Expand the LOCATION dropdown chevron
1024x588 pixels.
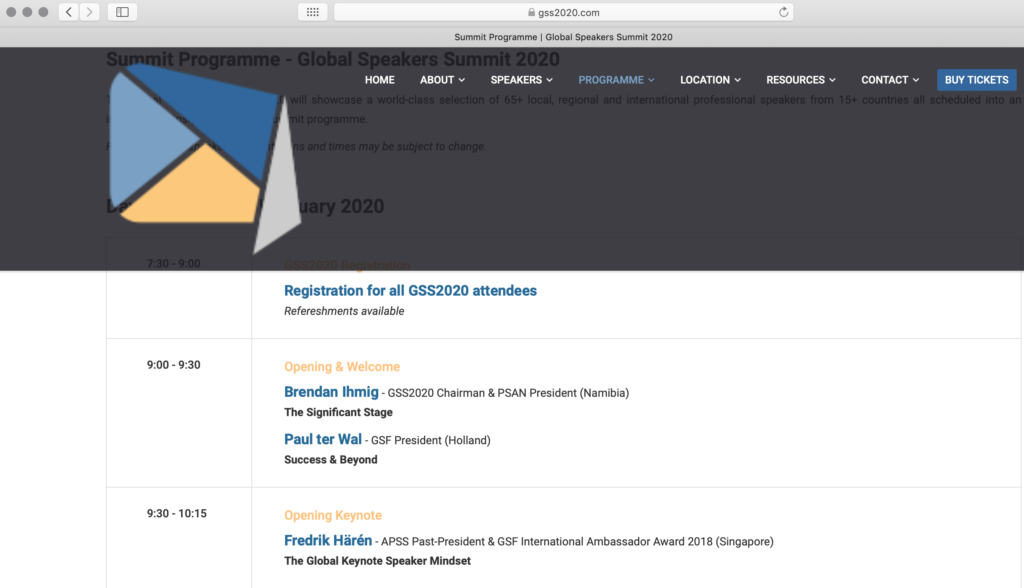737,80
